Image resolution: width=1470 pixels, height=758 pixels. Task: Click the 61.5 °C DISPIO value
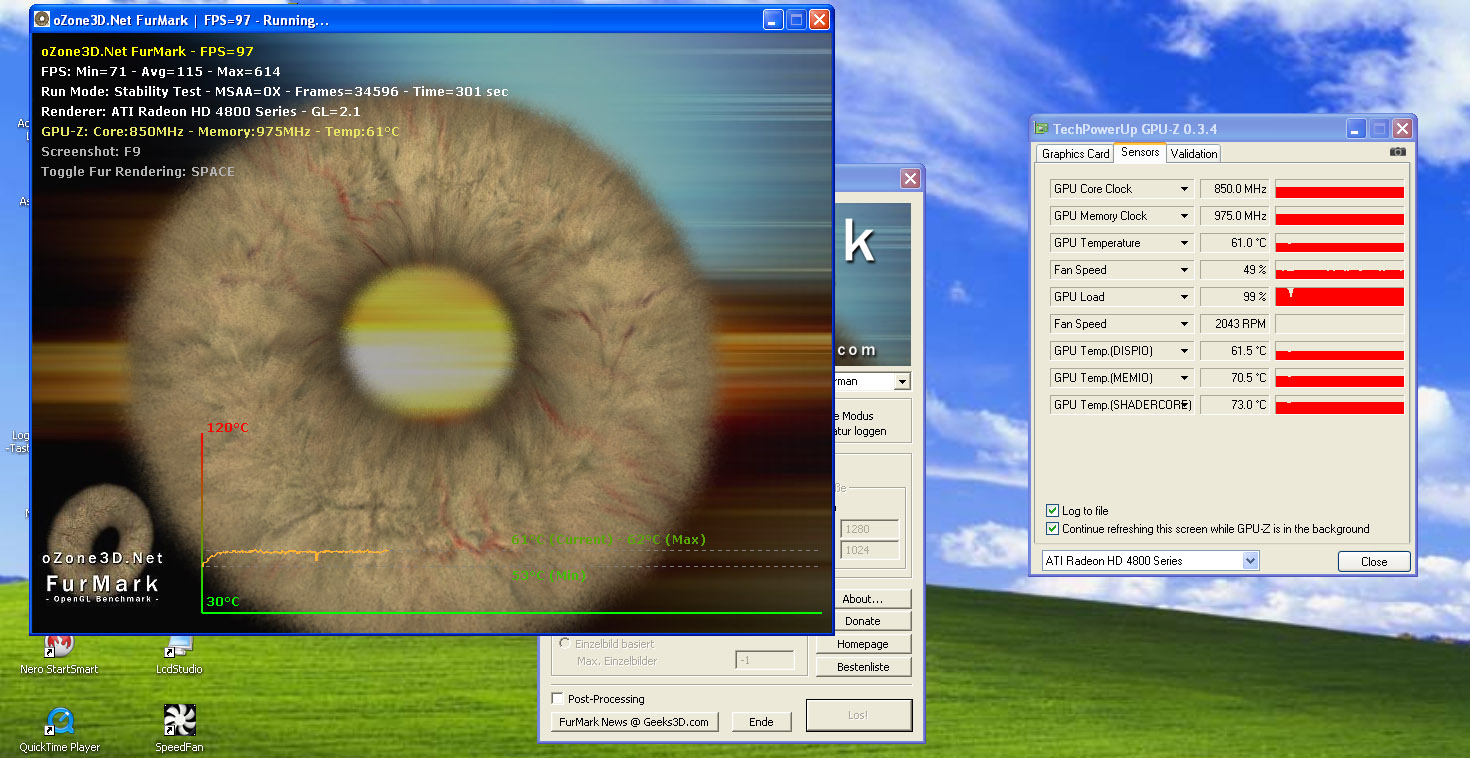pyautogui.click(x=1234, y=351)
